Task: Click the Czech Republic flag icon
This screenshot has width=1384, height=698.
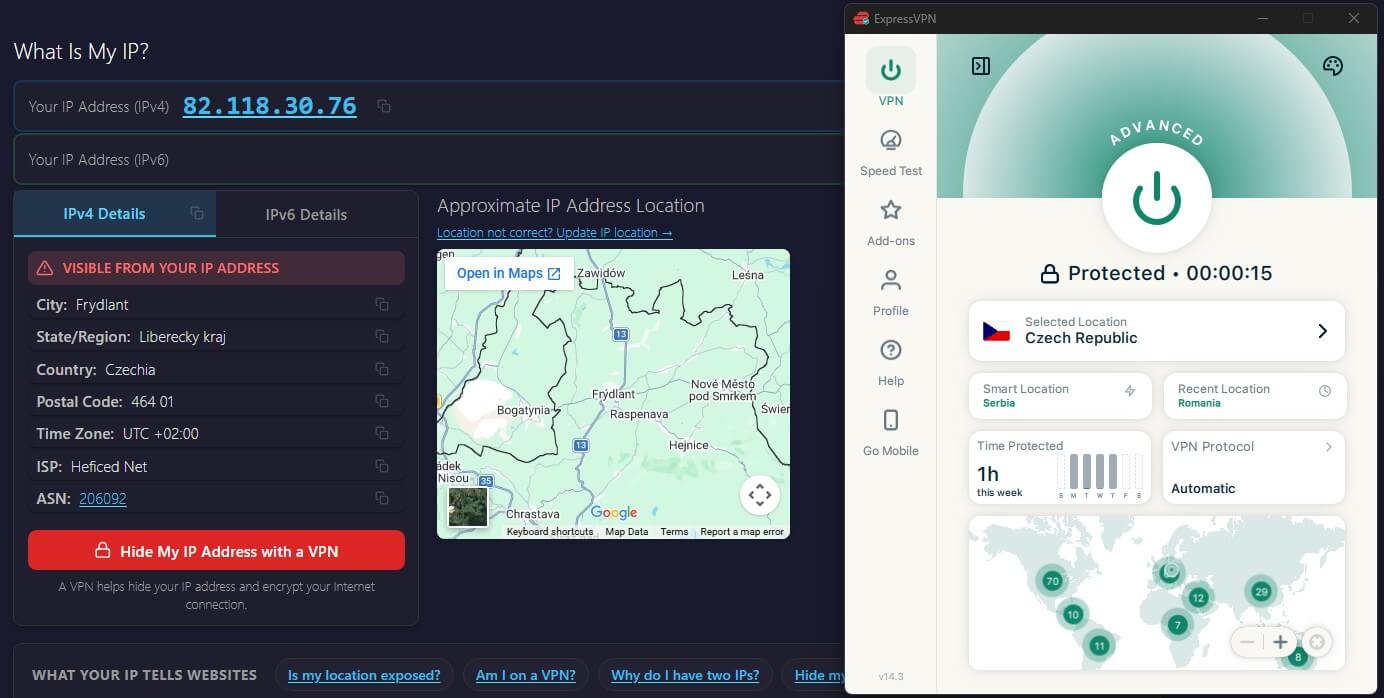Action: tap(996, 331)
